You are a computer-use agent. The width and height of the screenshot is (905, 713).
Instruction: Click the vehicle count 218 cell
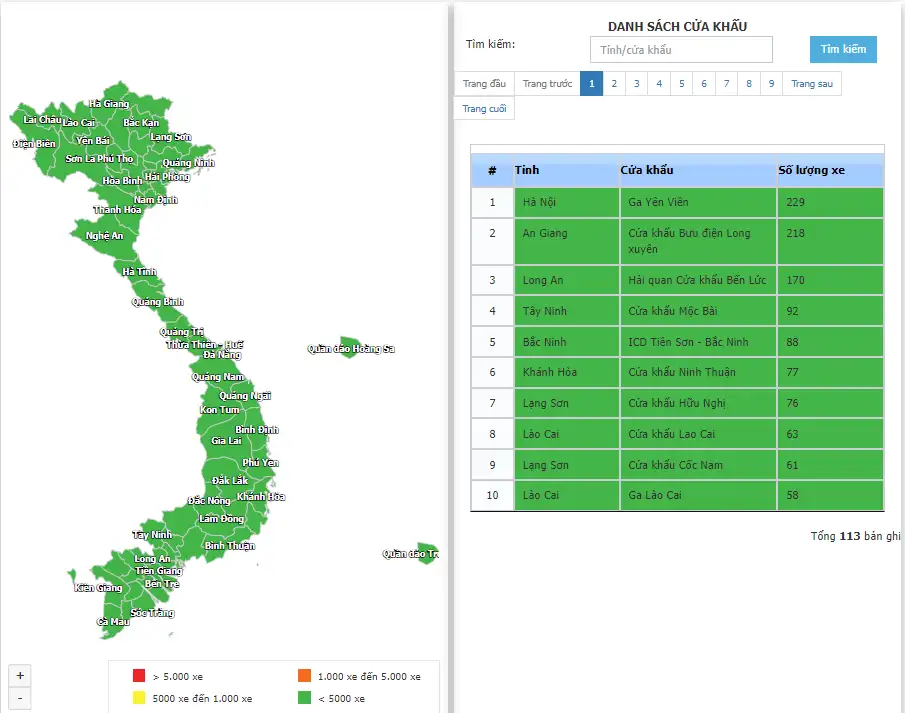point(830,241)
